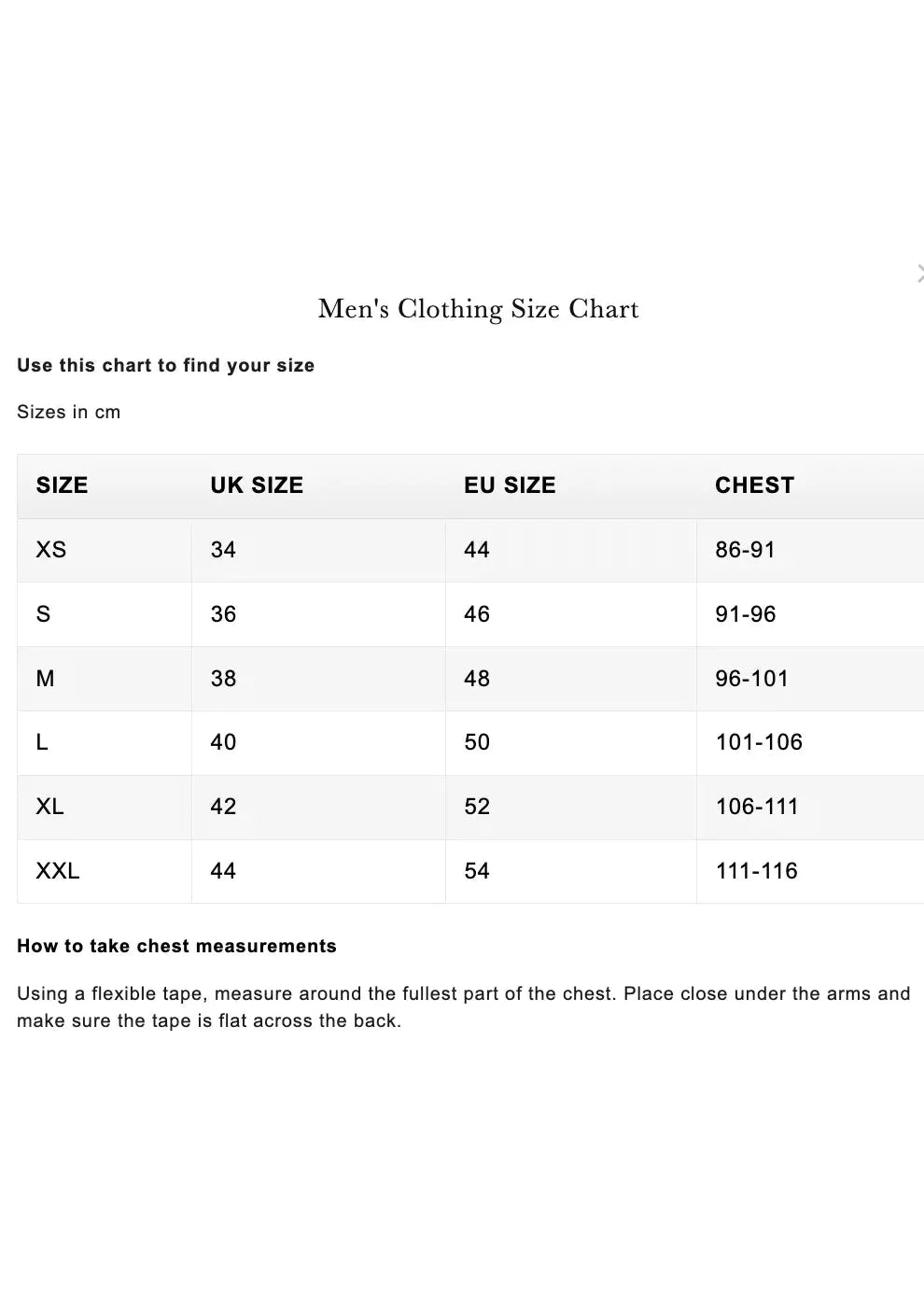This screenshot has width=924, height=1294.
Task: Click the M size row label
Action: point(45,679)
